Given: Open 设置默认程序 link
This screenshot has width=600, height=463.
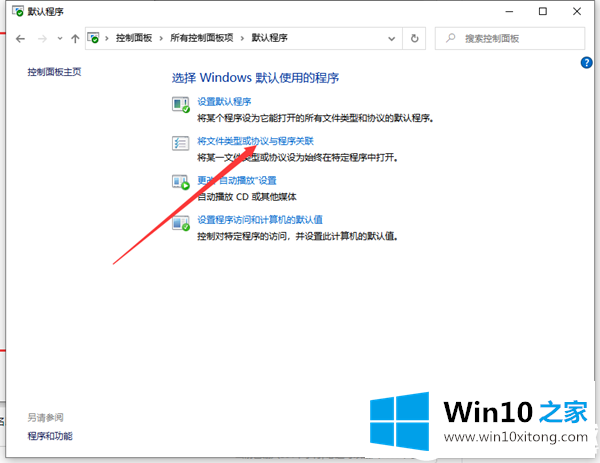Looking at the screenshot, I should (224, 101).
